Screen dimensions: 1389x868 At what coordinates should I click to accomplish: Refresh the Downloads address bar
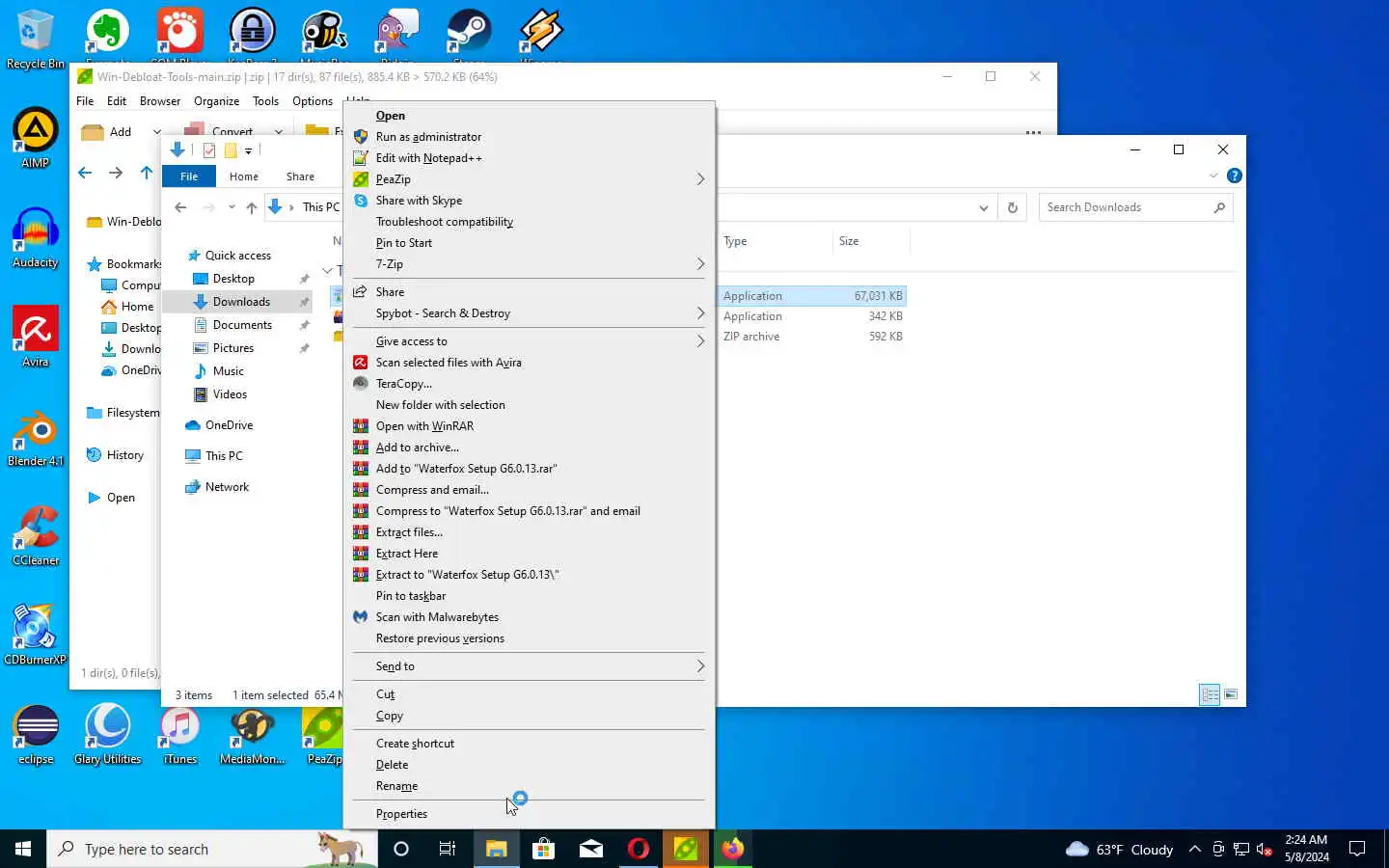(1012, 207)
